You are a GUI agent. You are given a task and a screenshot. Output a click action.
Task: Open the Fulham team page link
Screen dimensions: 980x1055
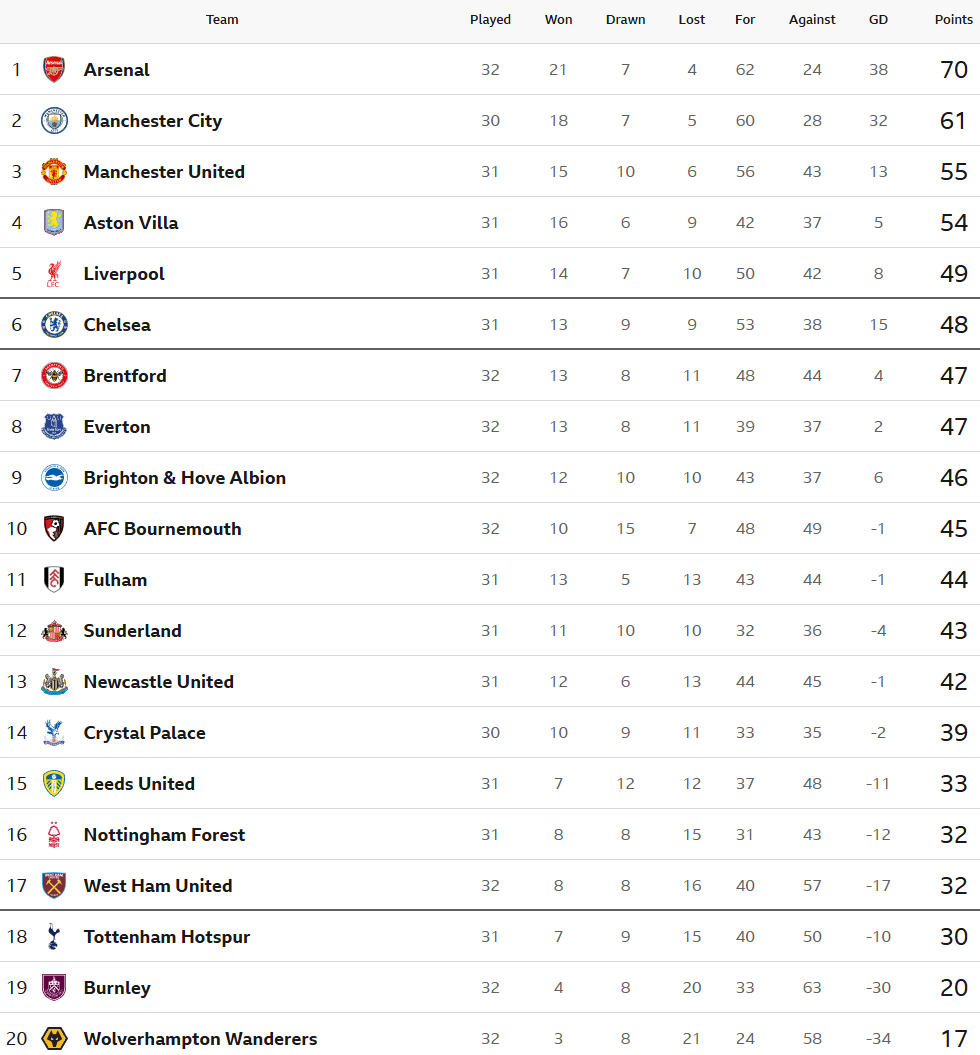115,580
